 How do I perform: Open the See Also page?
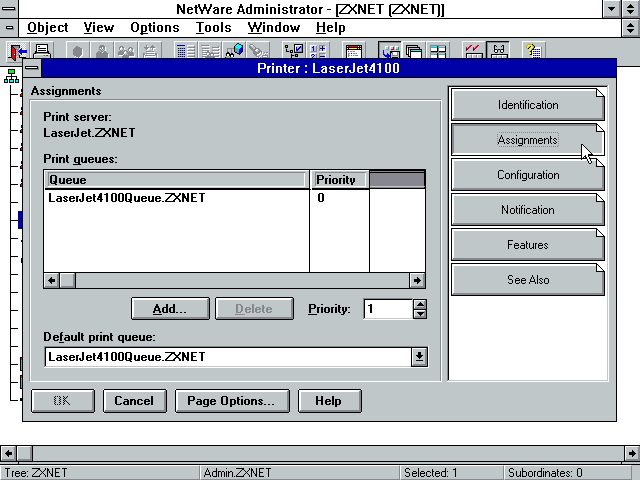click(x=528, y=280)
